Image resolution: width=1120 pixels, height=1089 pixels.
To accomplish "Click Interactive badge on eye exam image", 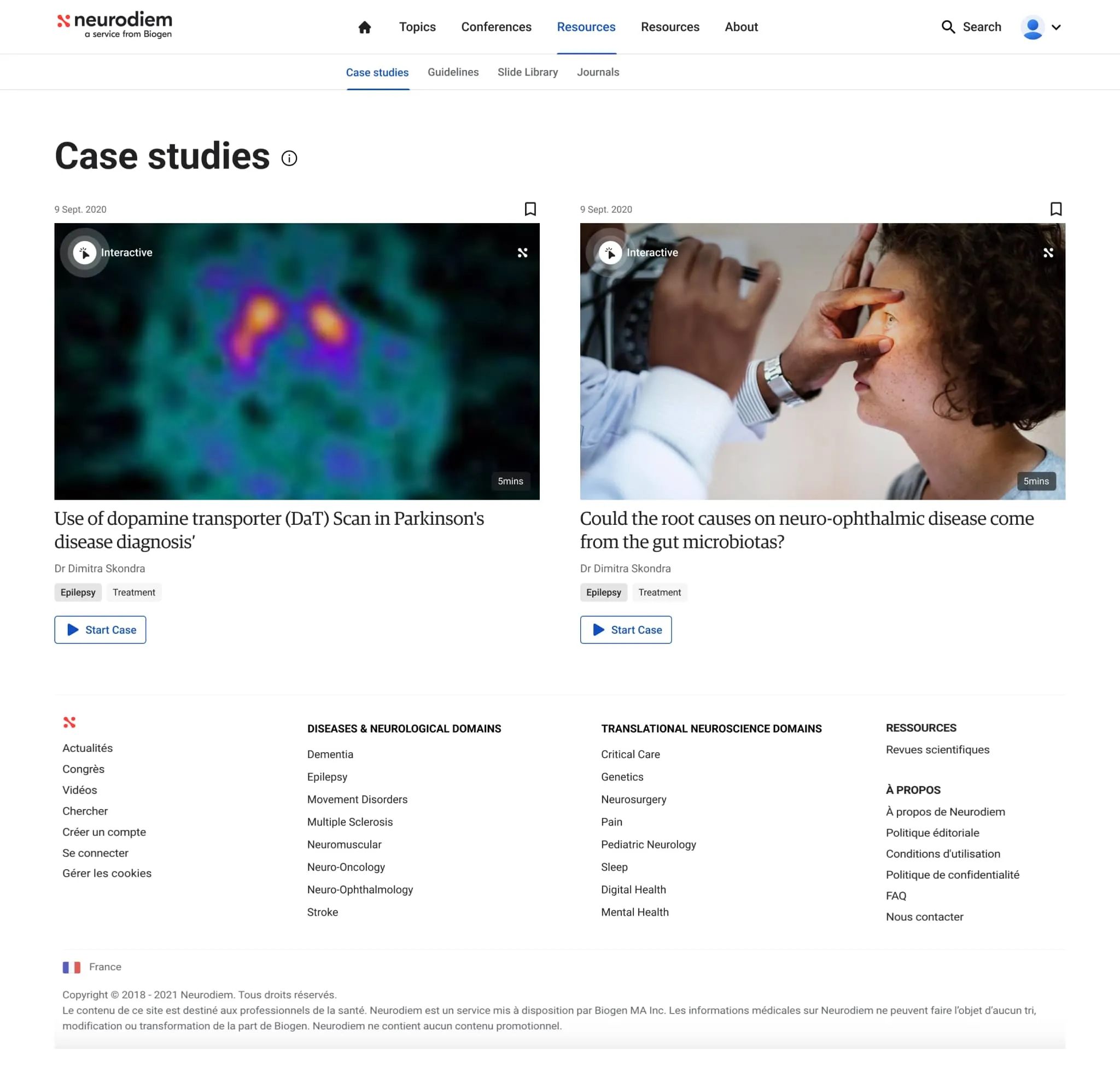I will point(610,252).
